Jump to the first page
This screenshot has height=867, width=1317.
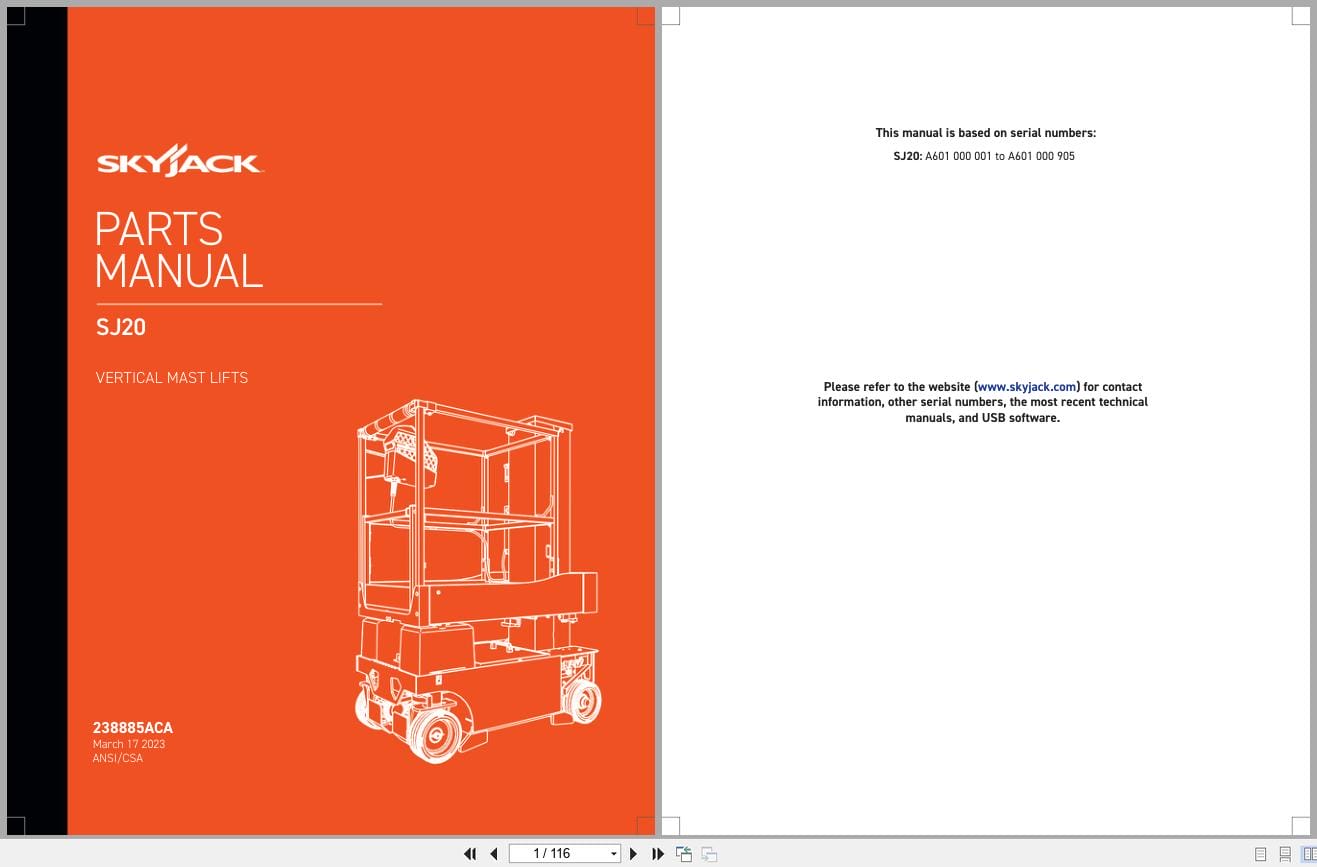470,854
